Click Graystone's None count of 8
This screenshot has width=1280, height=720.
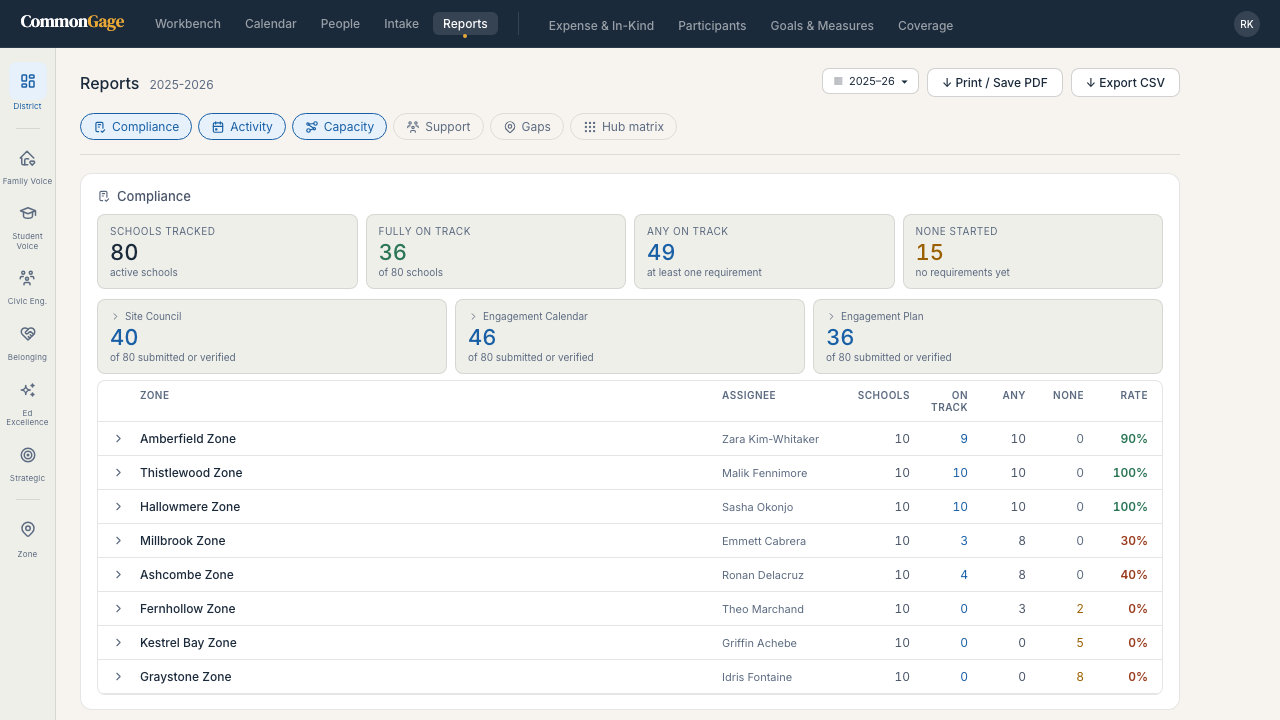(1080, 677)
